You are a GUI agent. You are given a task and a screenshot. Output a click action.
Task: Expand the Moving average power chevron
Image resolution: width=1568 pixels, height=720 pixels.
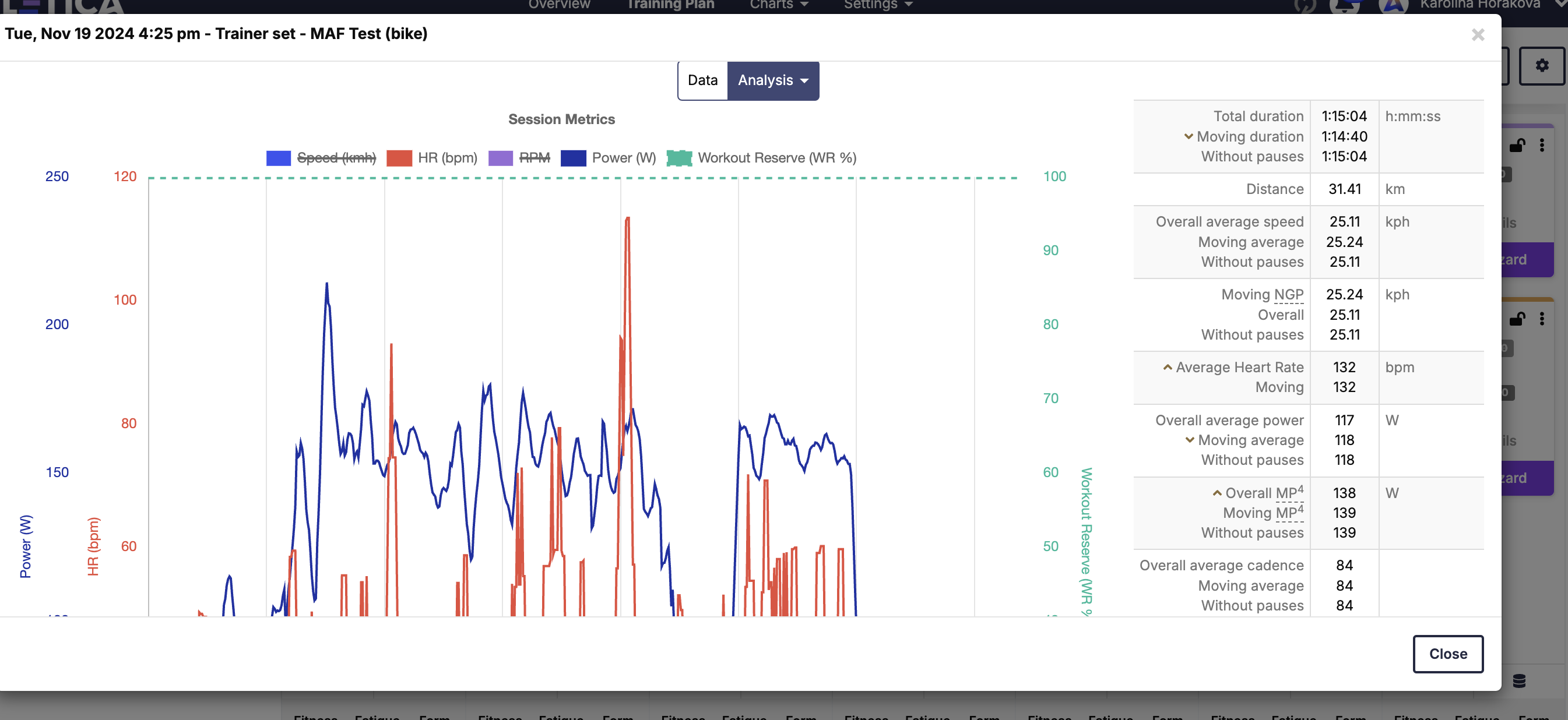tap(1189, 440)
